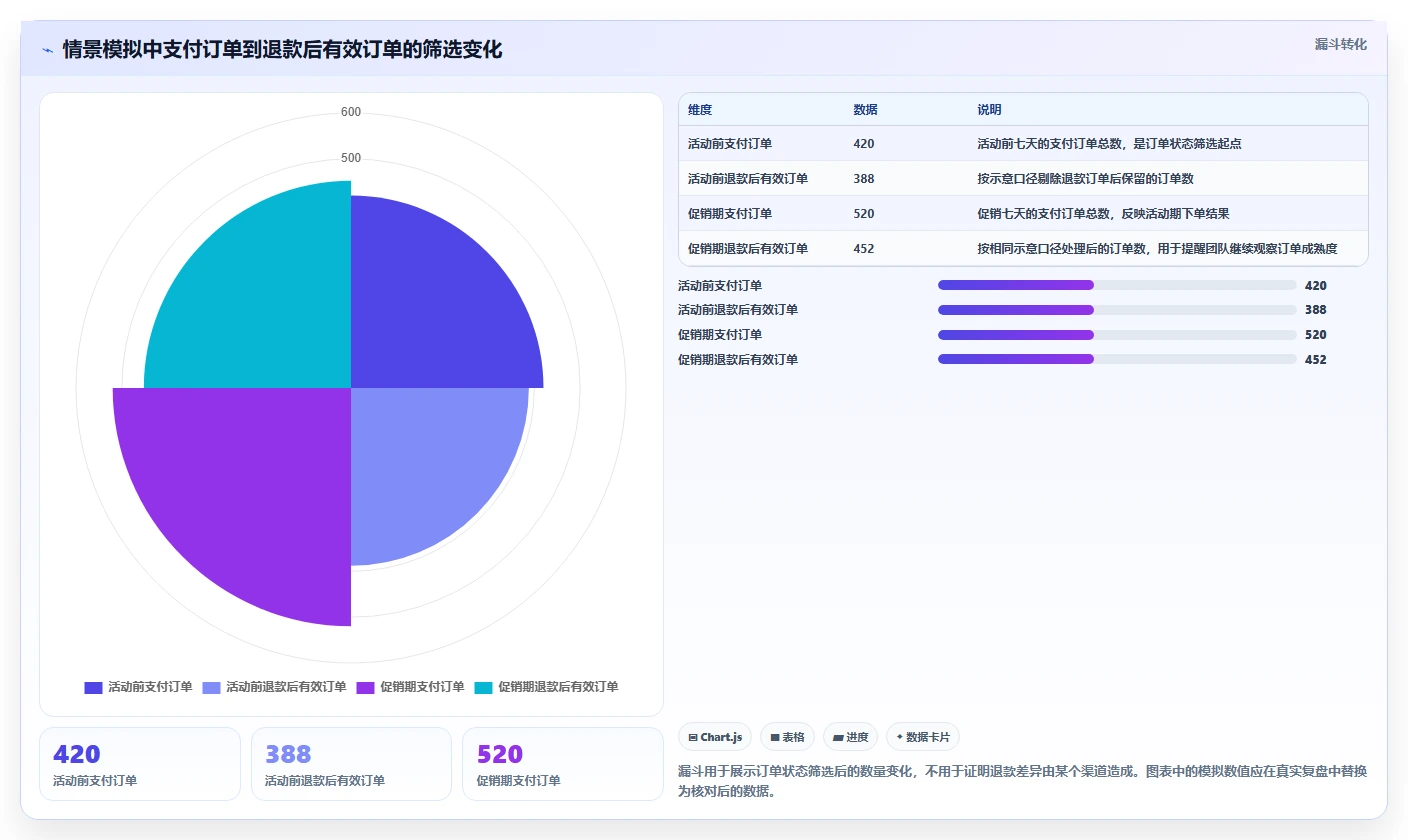Screen dimensions: 1408x840
Task: Click the 漏斗转化 tag in header
Action: click(1340, 45)
